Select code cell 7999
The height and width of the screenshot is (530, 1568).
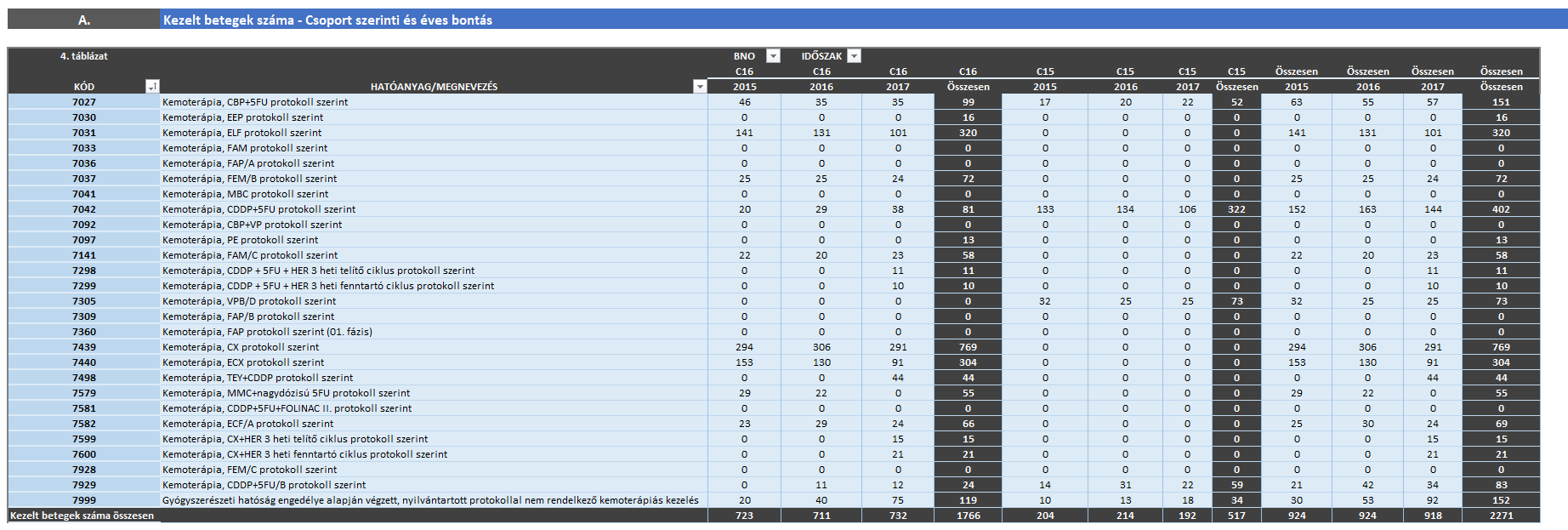point(83,500)
